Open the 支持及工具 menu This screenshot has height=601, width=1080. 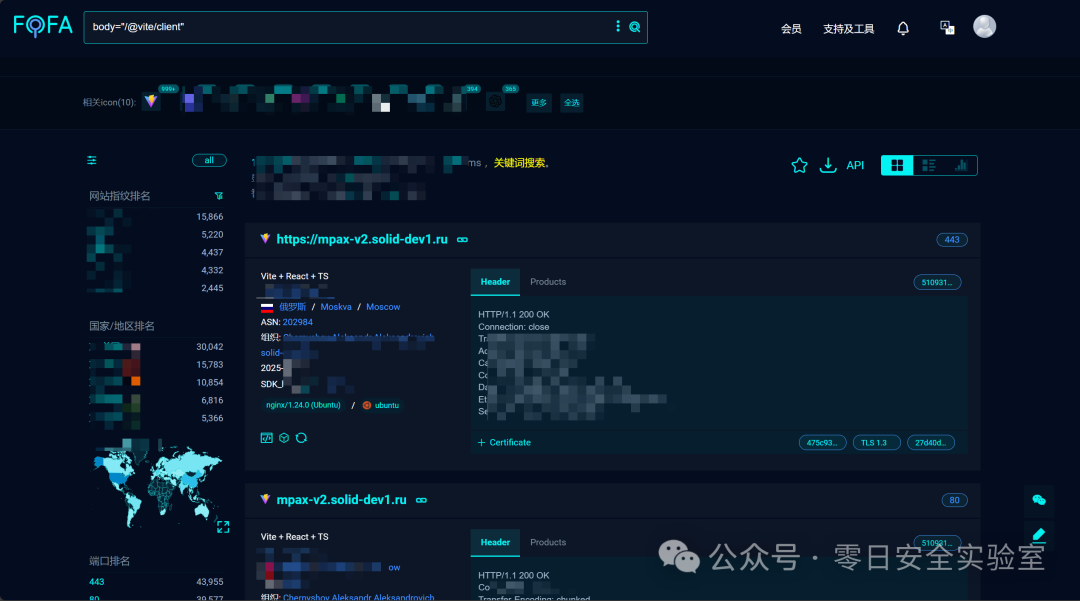pos(848,29)
